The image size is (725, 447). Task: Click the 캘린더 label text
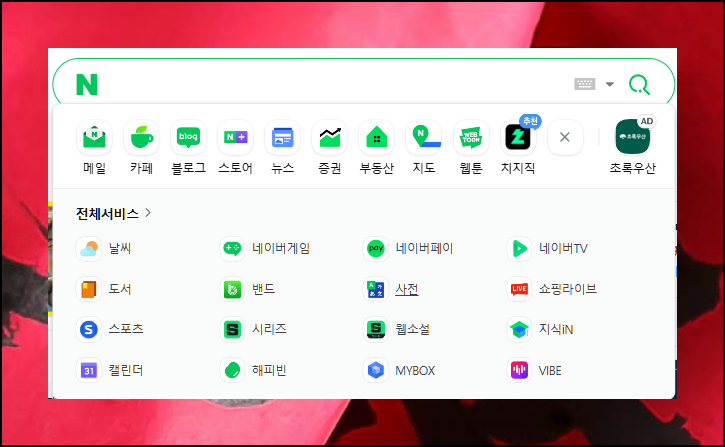coord(126,370)
